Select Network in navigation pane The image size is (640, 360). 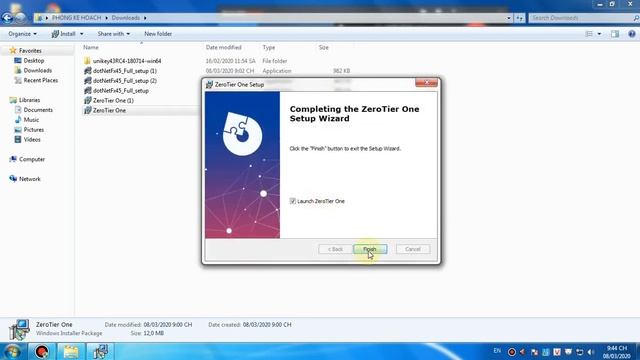click(x=29, y=179)
